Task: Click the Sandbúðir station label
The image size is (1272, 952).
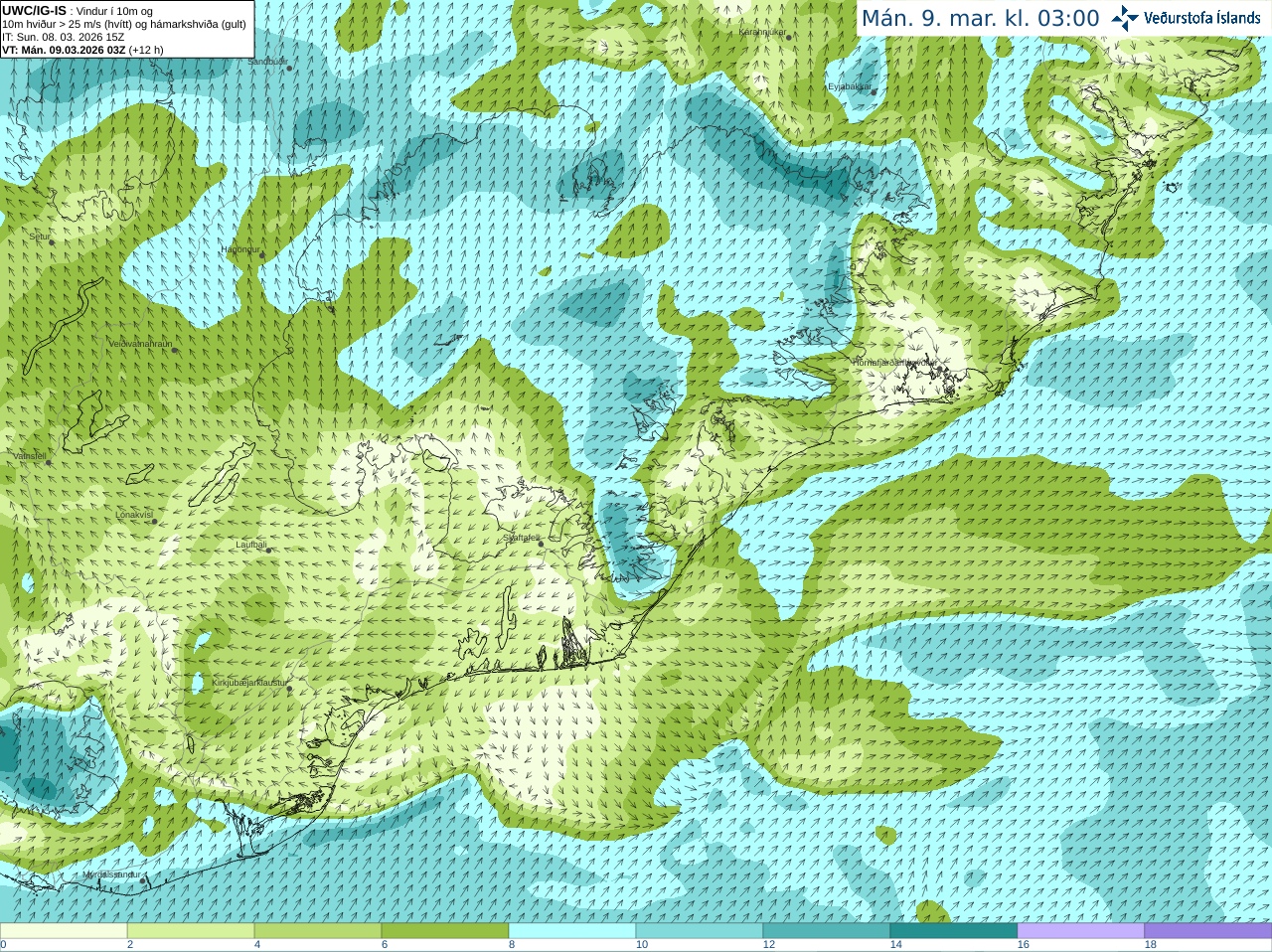Action: click(x=267, y=62)
